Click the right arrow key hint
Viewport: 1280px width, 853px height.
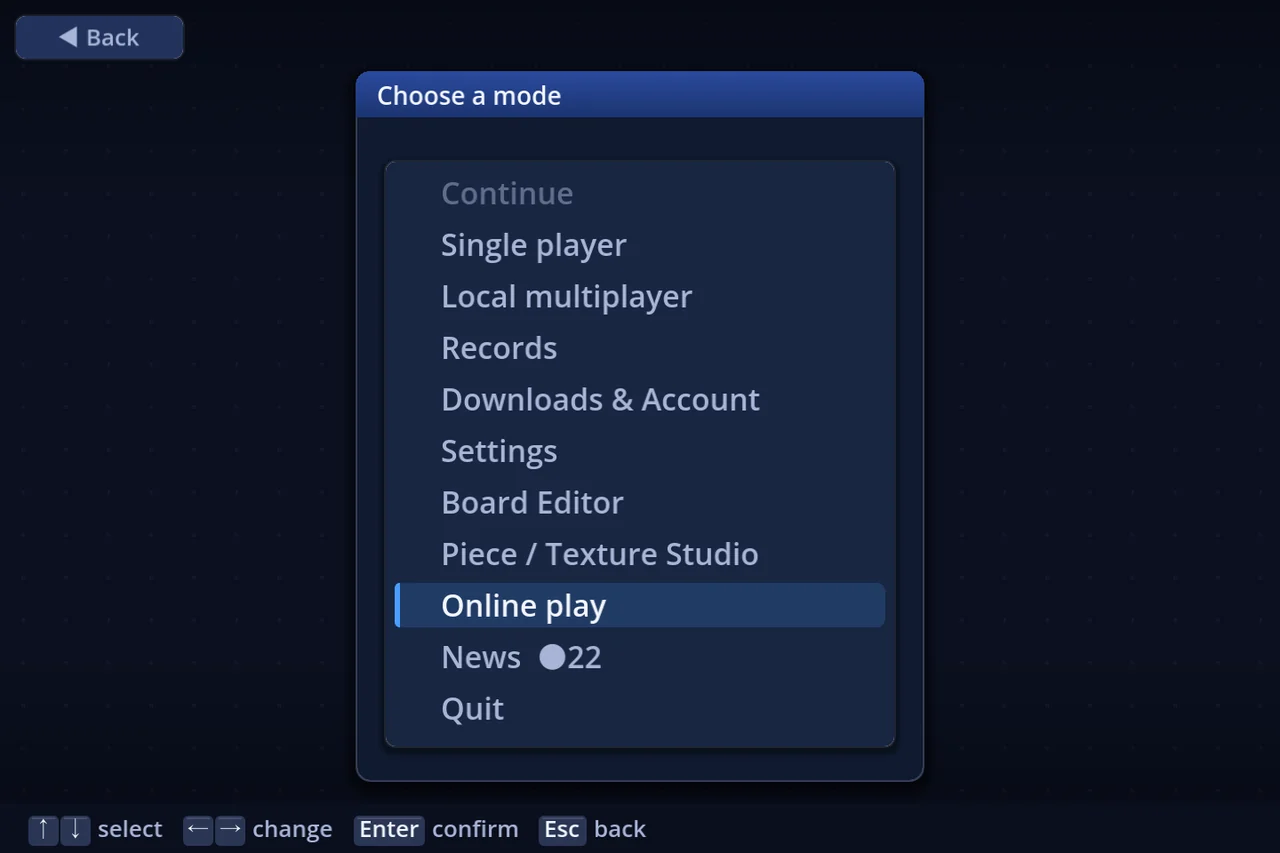[x=230, y=829]
